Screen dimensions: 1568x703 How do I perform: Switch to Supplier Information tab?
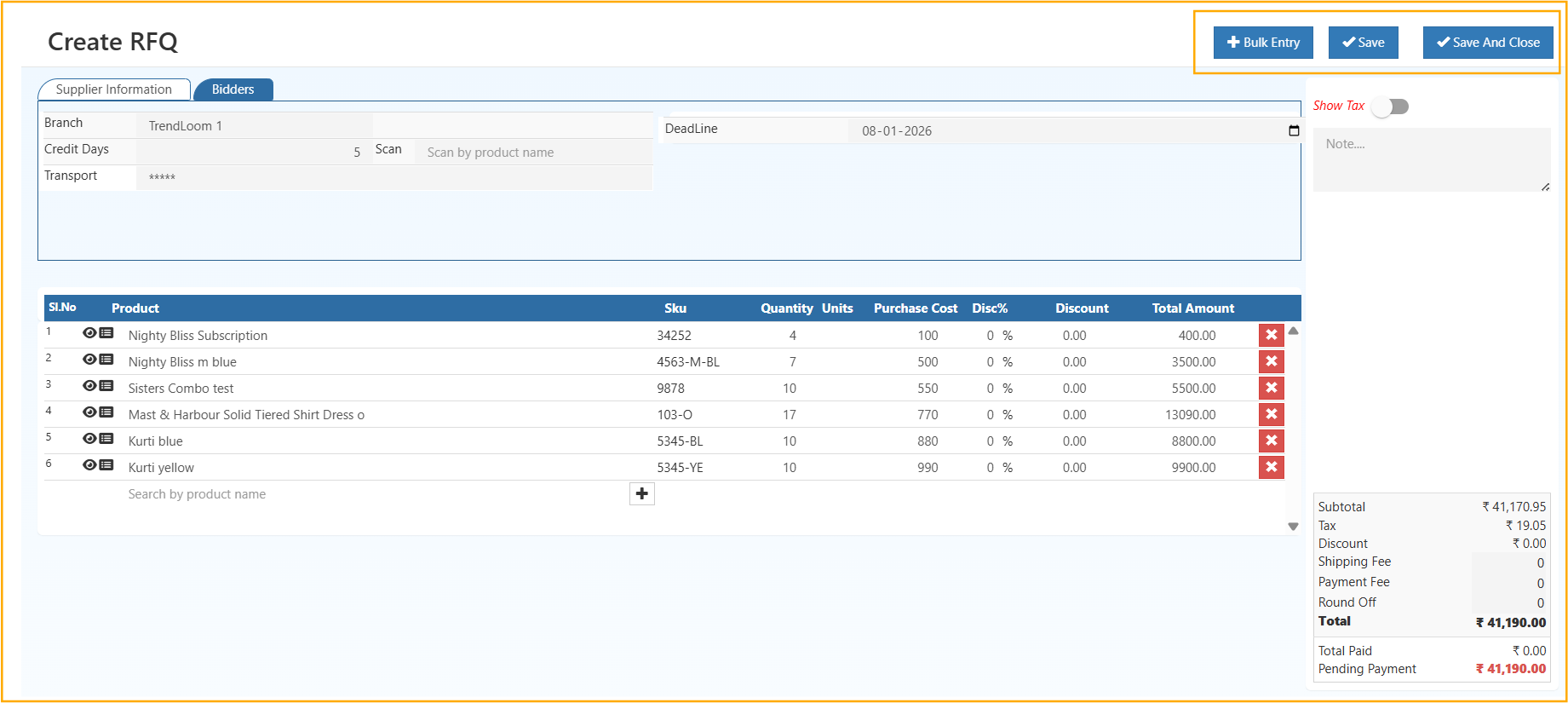pyautogui.click(x=114, y=89)
